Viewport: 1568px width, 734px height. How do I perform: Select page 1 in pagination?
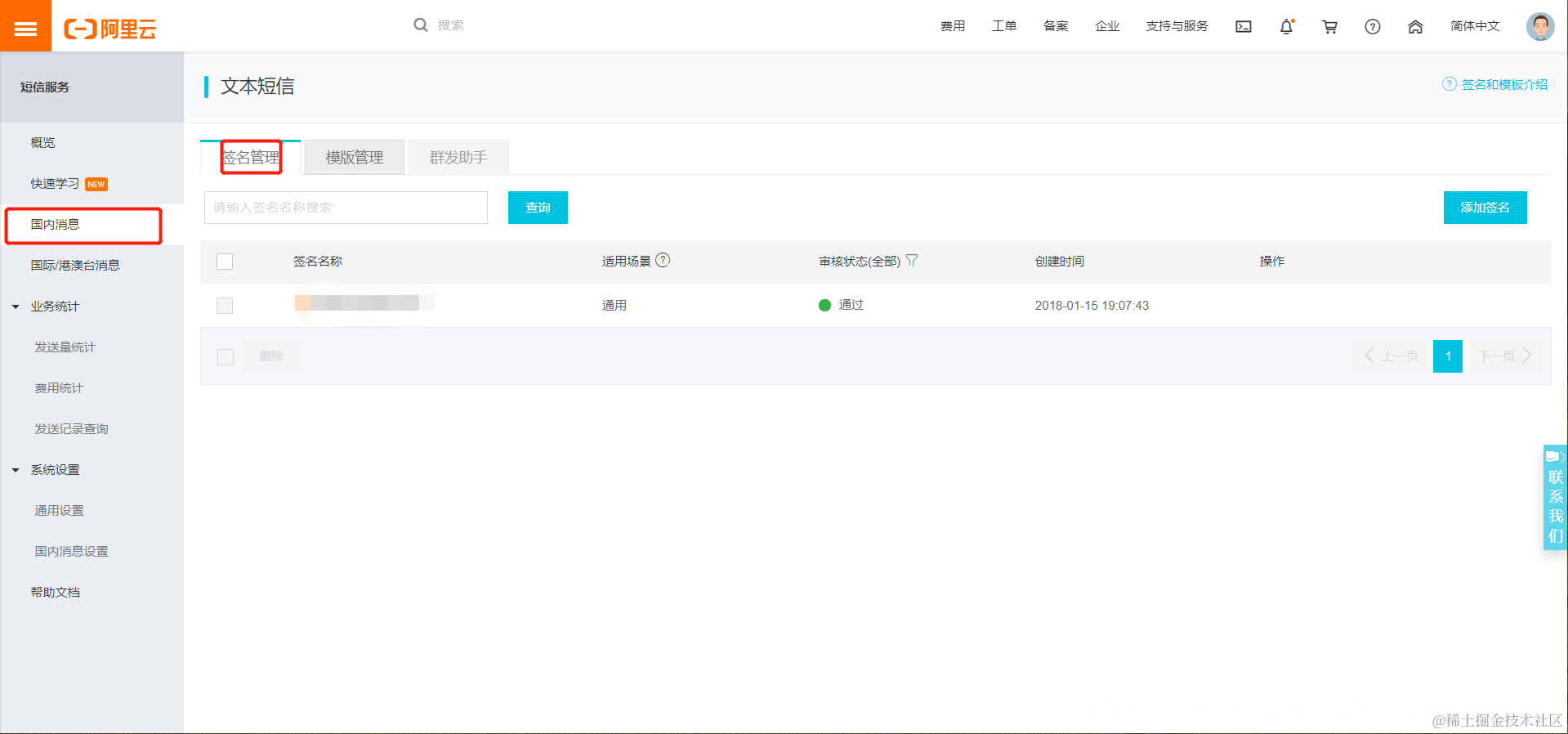tap(1448, 356)
